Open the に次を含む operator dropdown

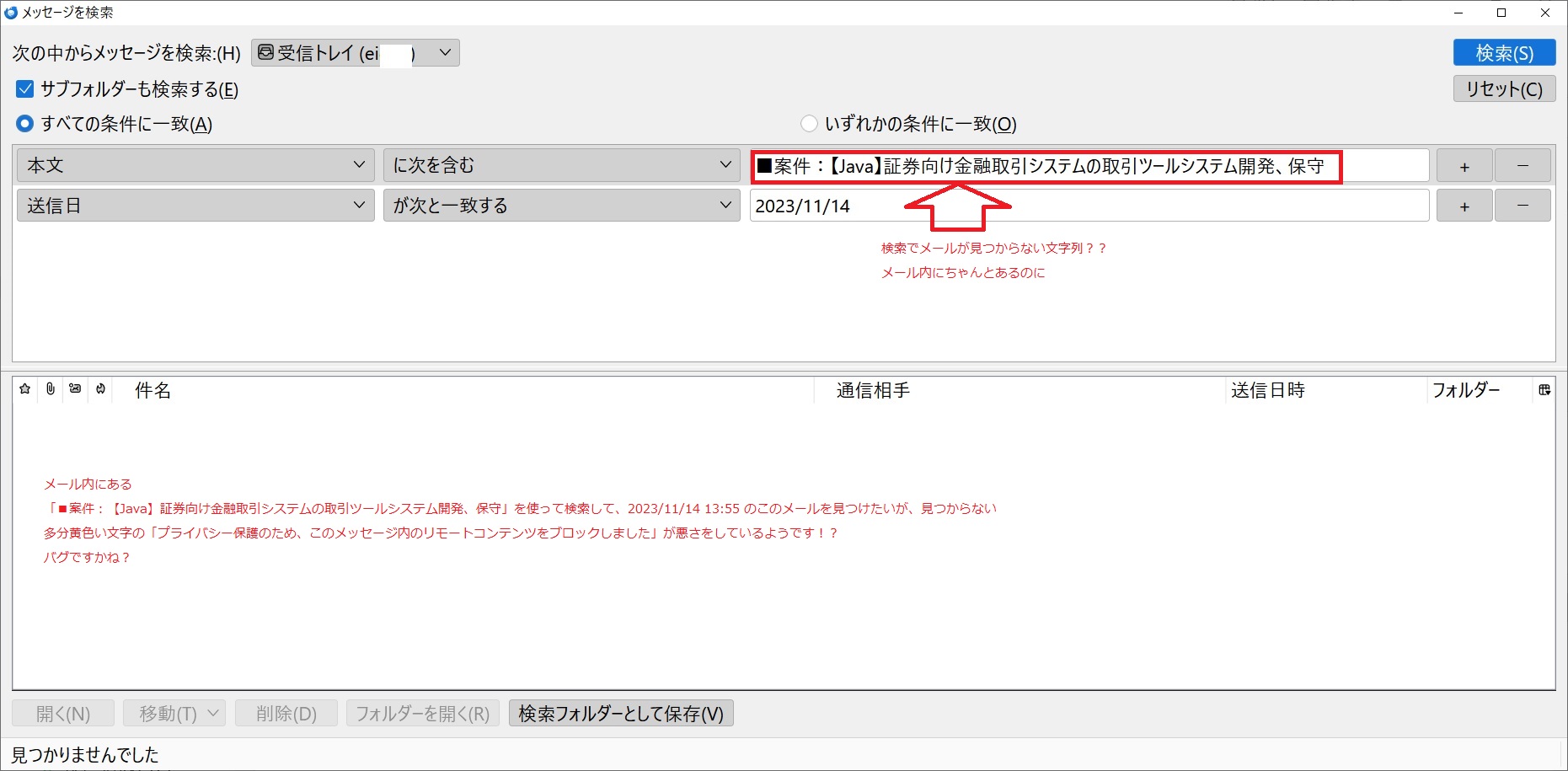tap(561, 166)
